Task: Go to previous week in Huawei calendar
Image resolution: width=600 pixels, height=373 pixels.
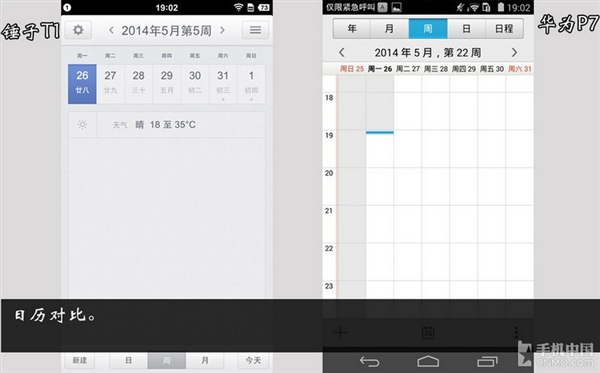Action: coord(342,52)
